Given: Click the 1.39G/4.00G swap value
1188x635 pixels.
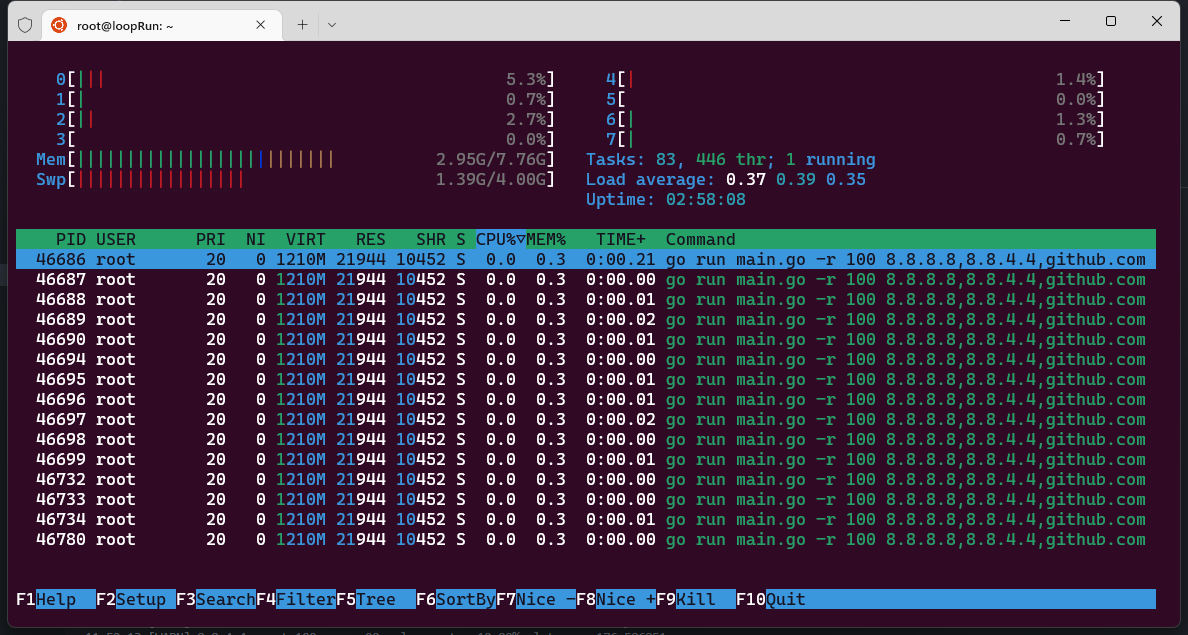Looking at the screenshot, I should 490,180.
